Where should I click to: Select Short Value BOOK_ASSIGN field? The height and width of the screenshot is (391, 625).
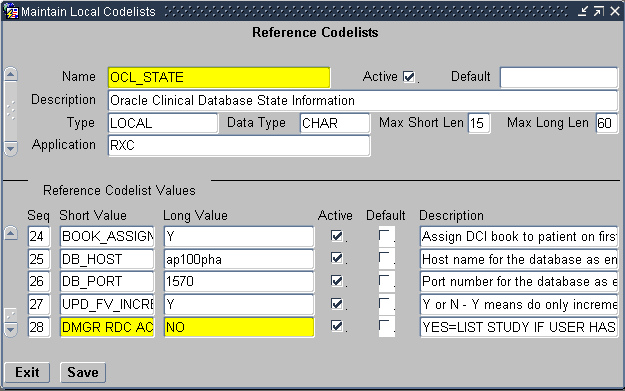coord(107,236)
